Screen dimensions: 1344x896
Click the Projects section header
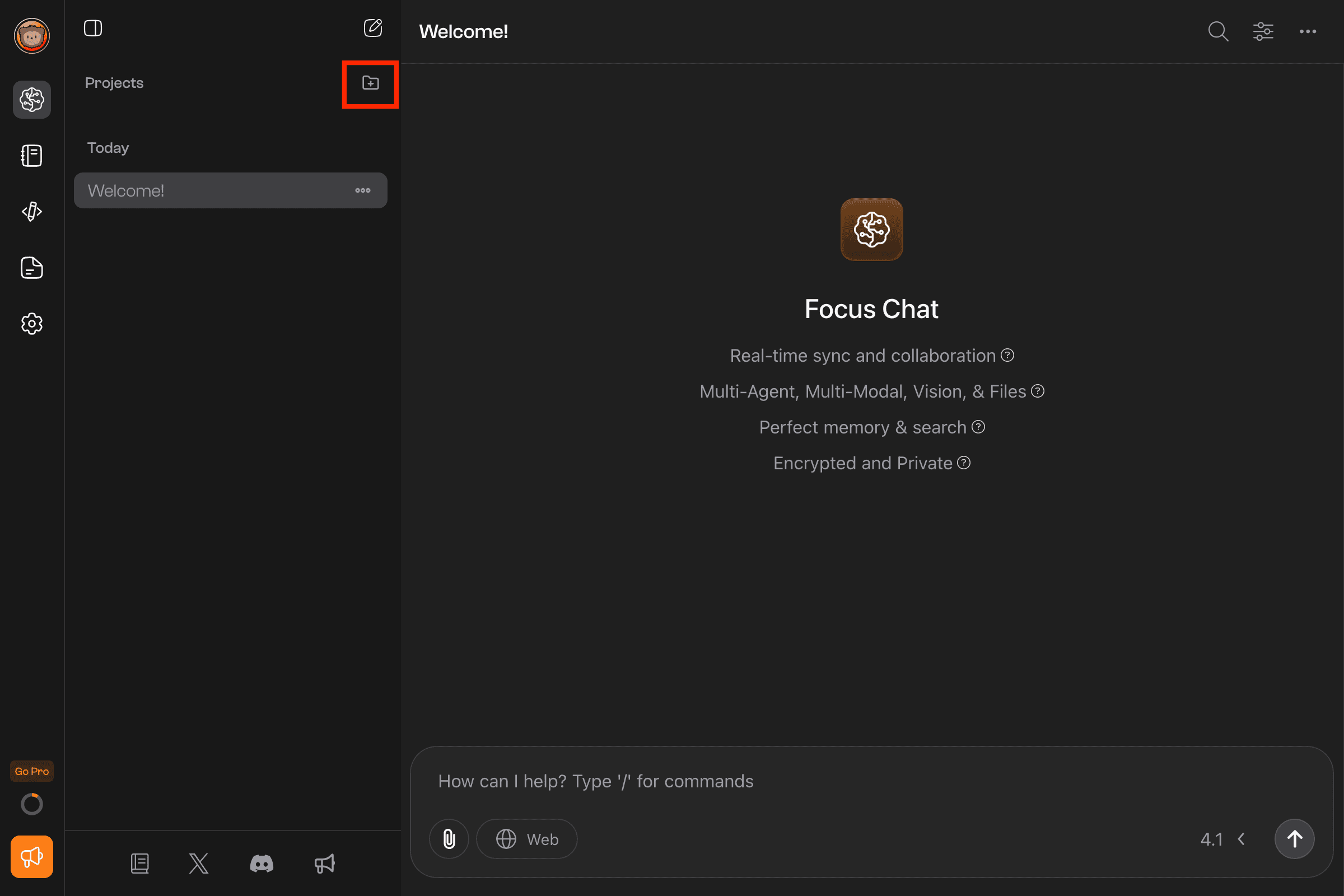click(114, 83)
